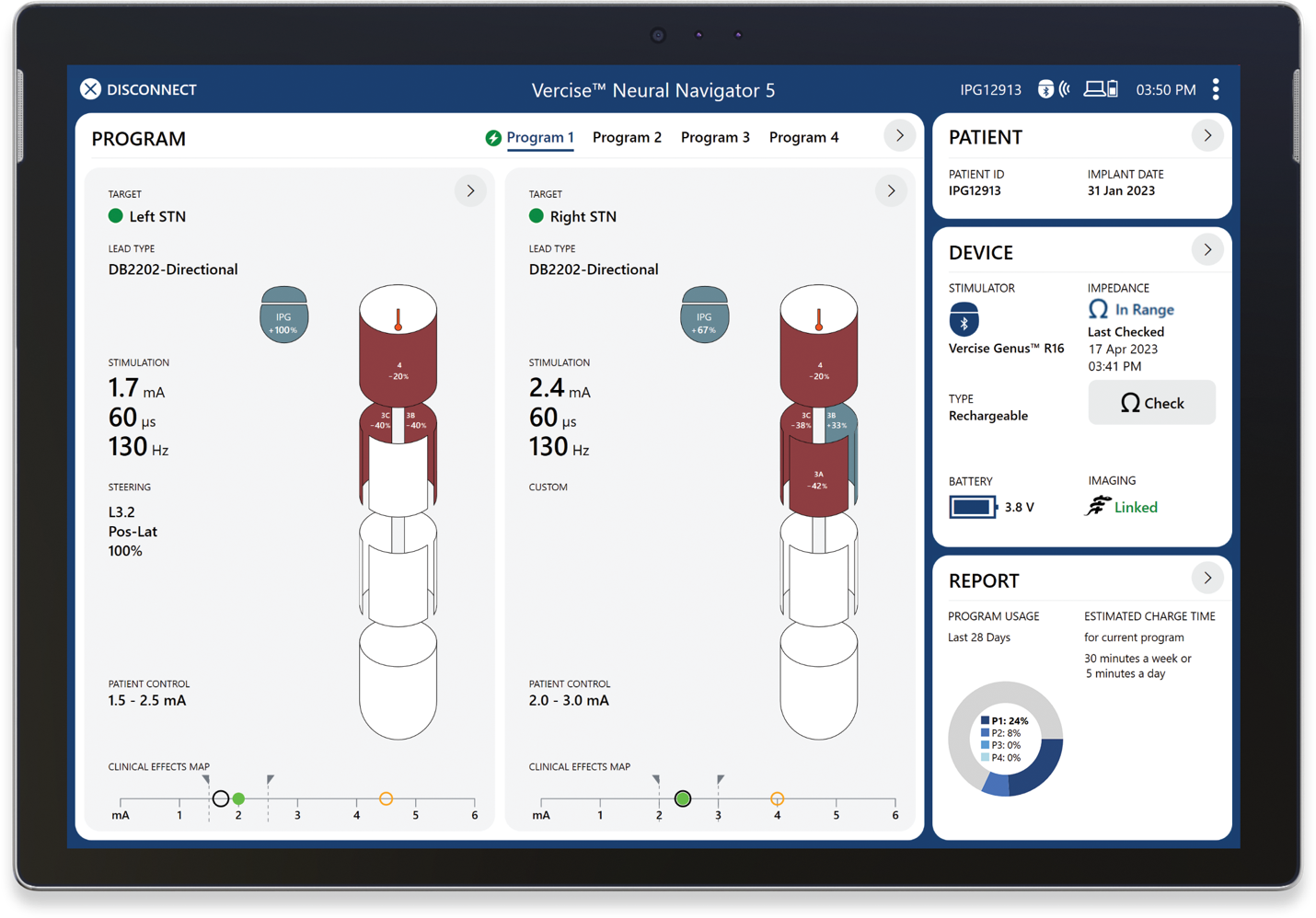Click the green active indicator on Program 1
Screen dimensions: 1316x918
click(x=493, y=136)
